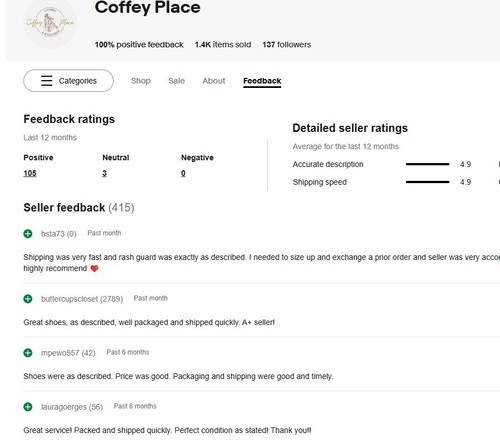Click the positive icon next to buttercupscloset
The height and width of the screenshot is (443, 500).
[x=28, y=299]
